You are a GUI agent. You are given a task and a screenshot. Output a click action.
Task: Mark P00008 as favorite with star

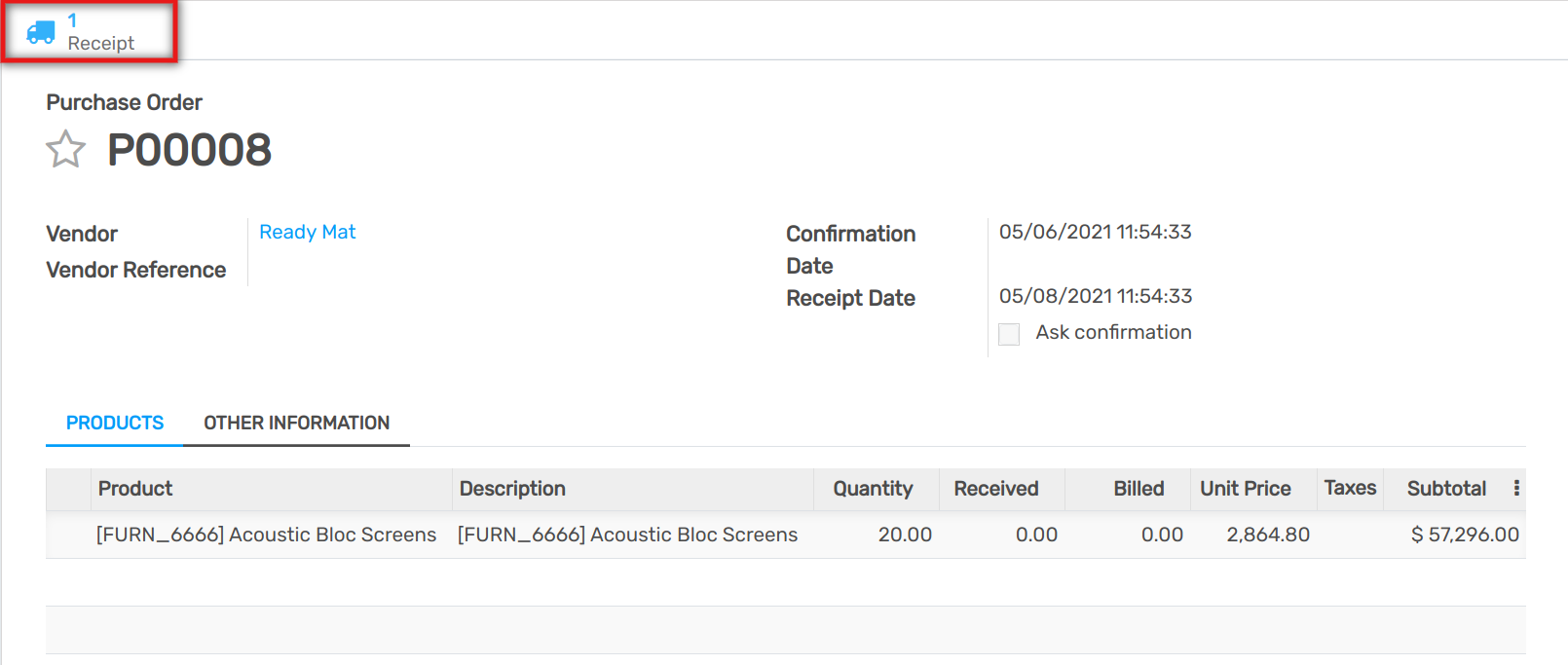click(x=65, y=150)
